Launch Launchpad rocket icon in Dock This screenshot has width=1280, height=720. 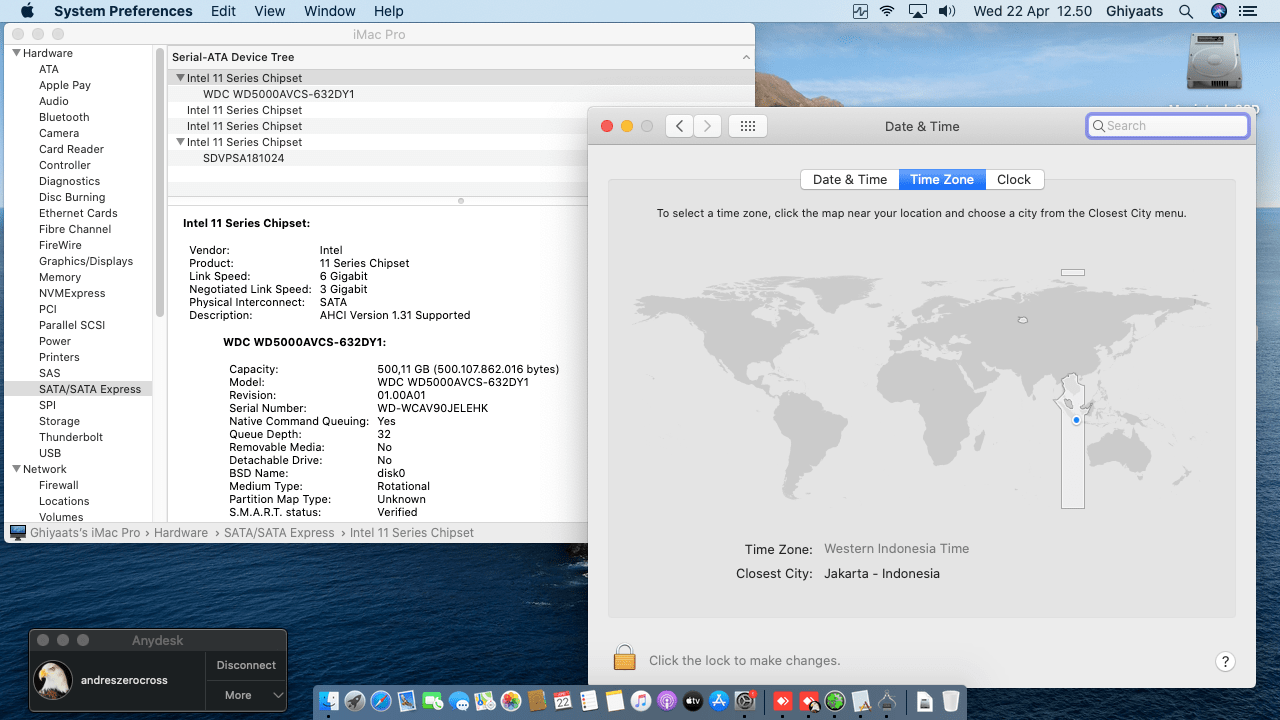coord(355,702)
